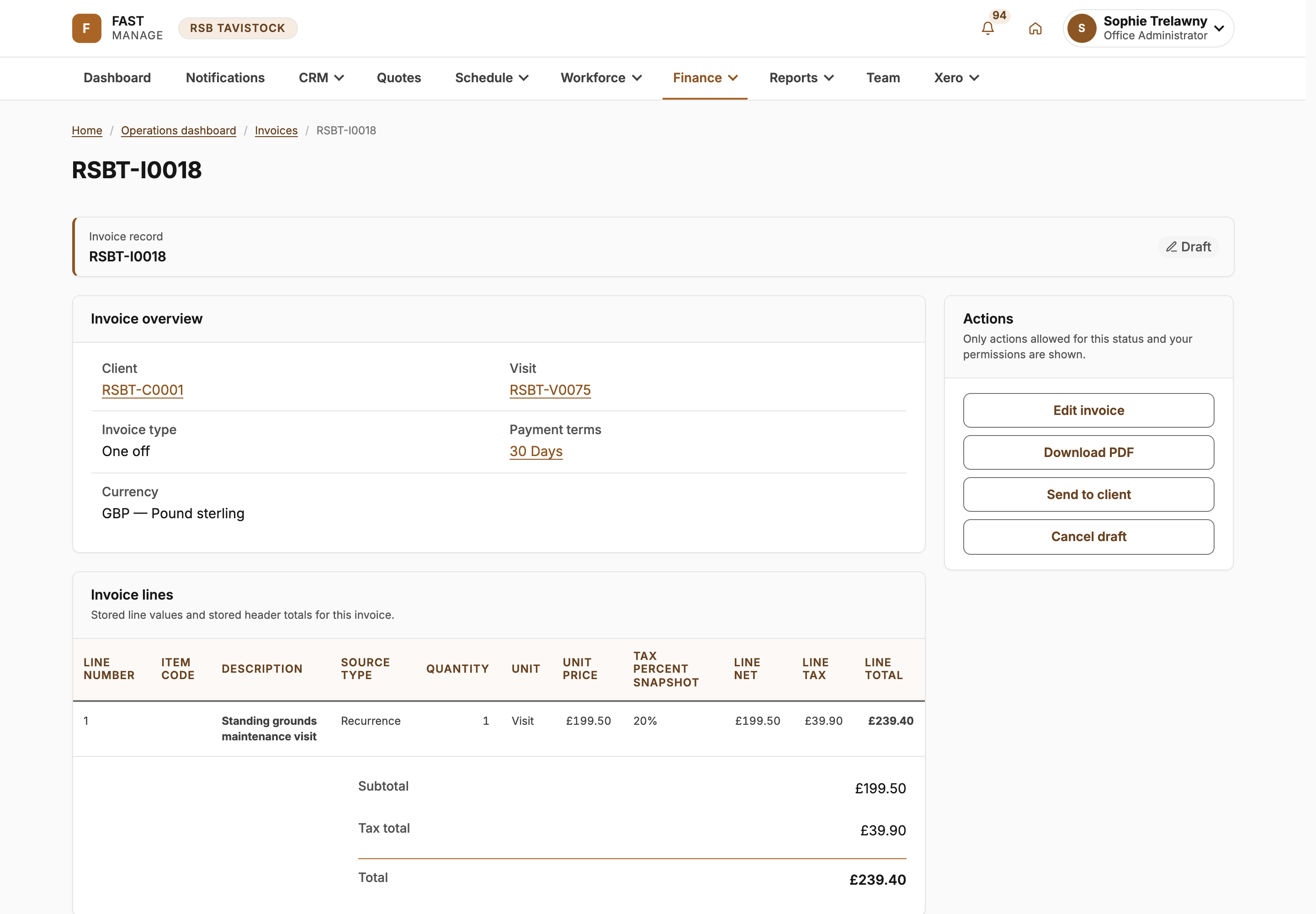Click the home icon in header
Screen dimensions: 1316x914
tap(1035, 28)
